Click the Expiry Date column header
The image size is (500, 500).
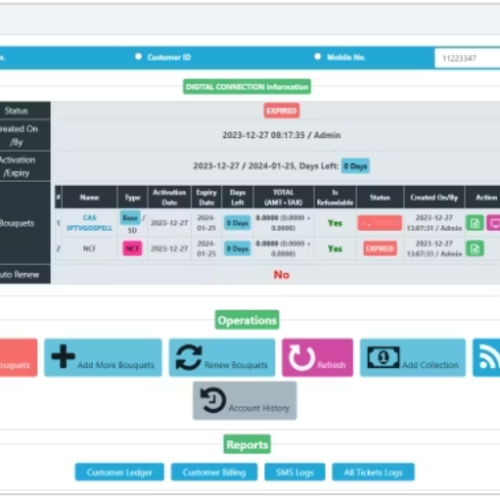[206, 197]
